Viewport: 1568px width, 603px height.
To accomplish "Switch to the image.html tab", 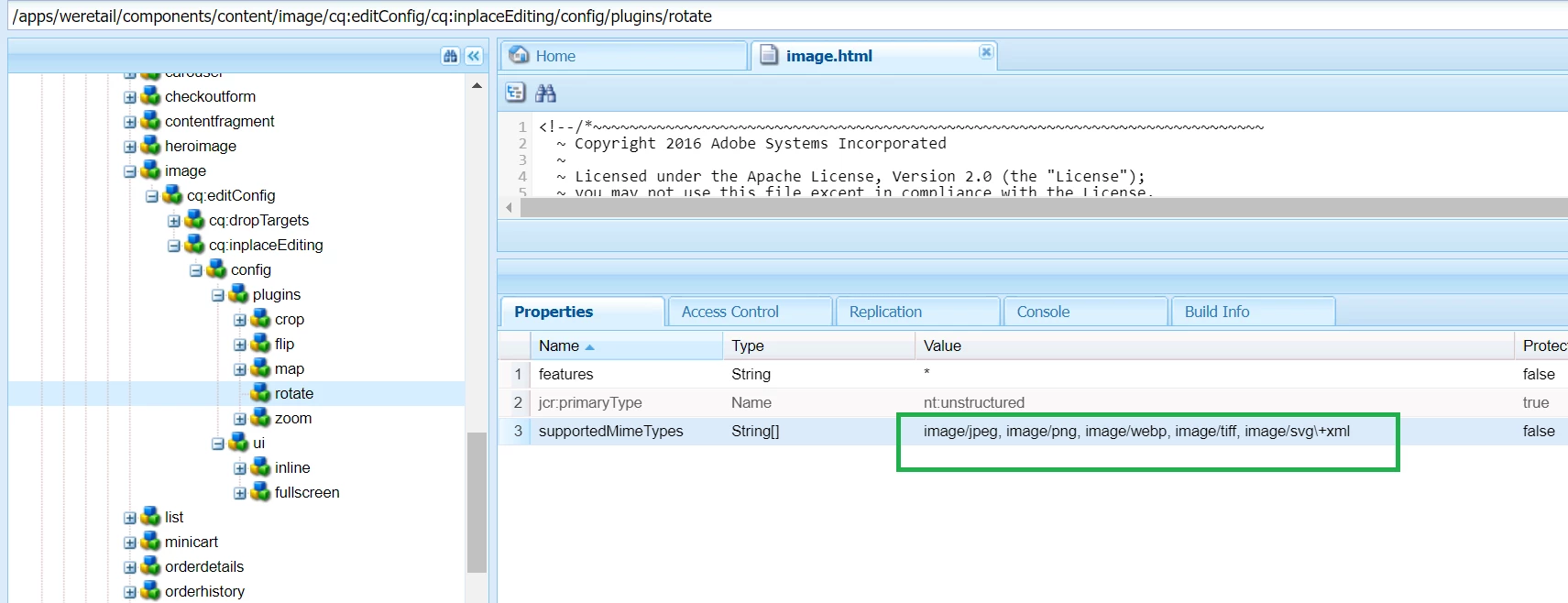I will [874, 56].
